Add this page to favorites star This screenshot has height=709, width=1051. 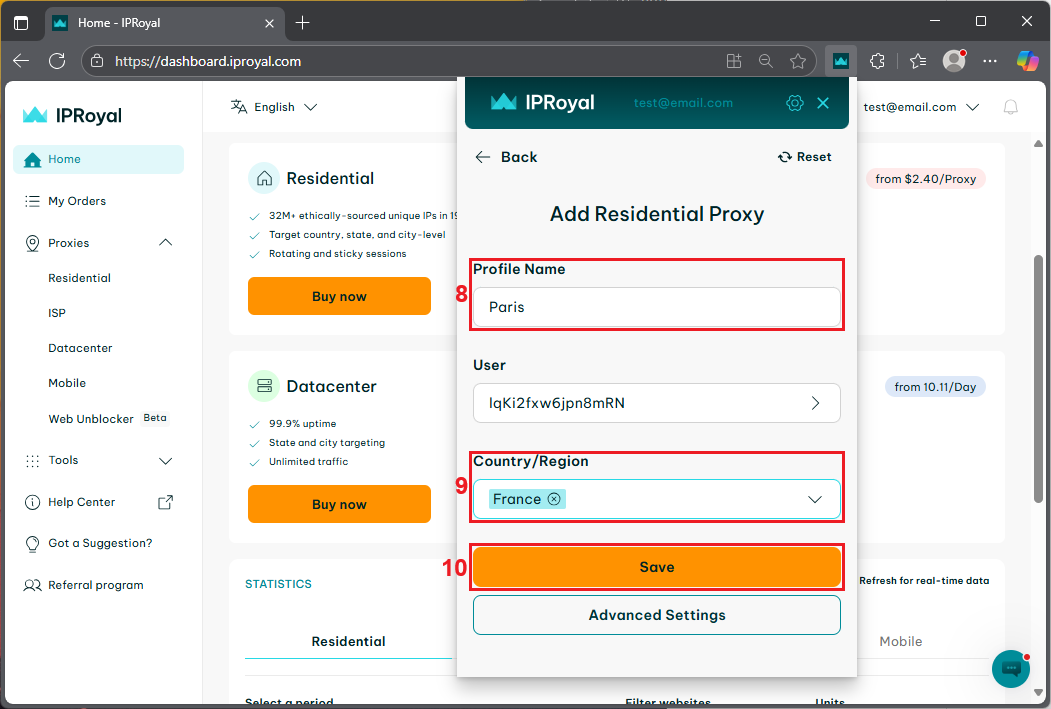pyautogui.click(x=798, y=62)
